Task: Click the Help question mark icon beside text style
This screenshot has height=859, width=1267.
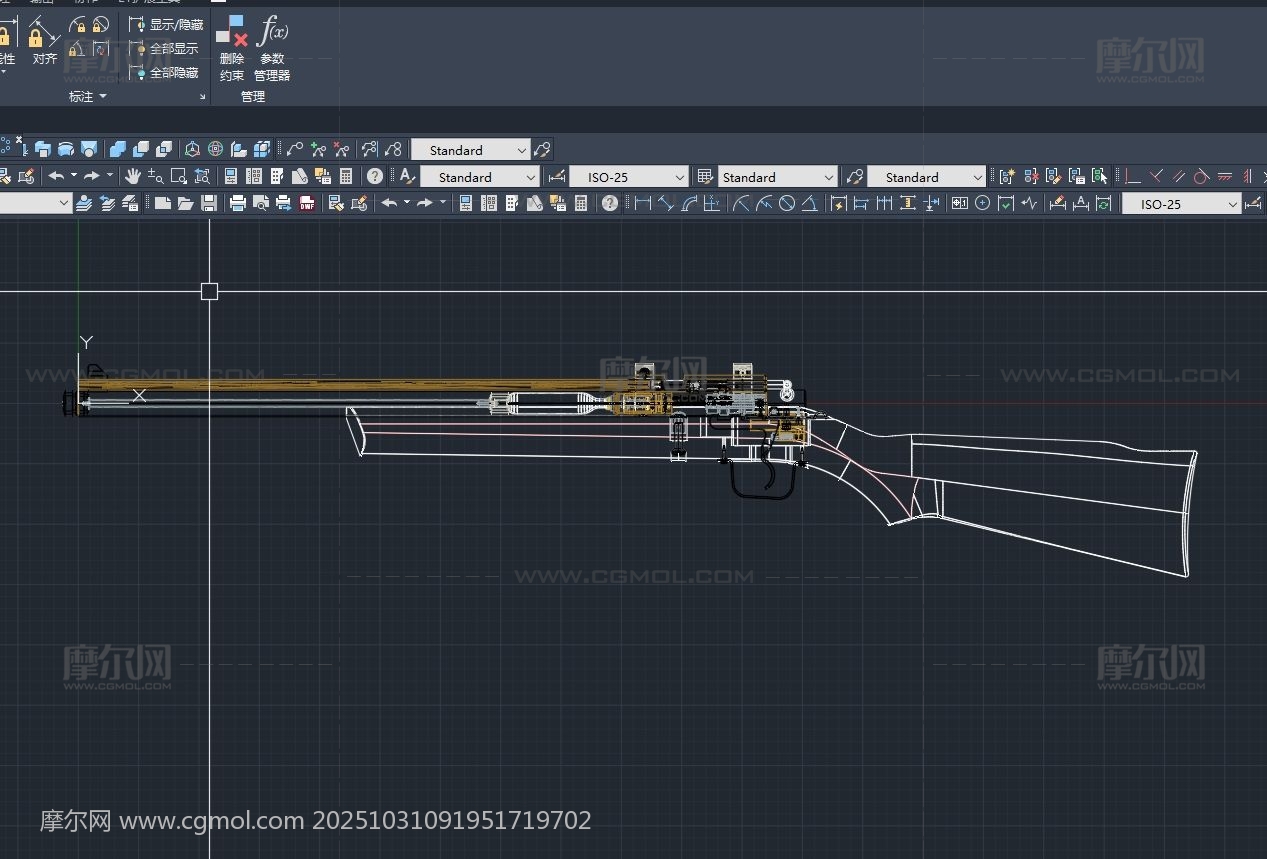Action: point(375,177)
